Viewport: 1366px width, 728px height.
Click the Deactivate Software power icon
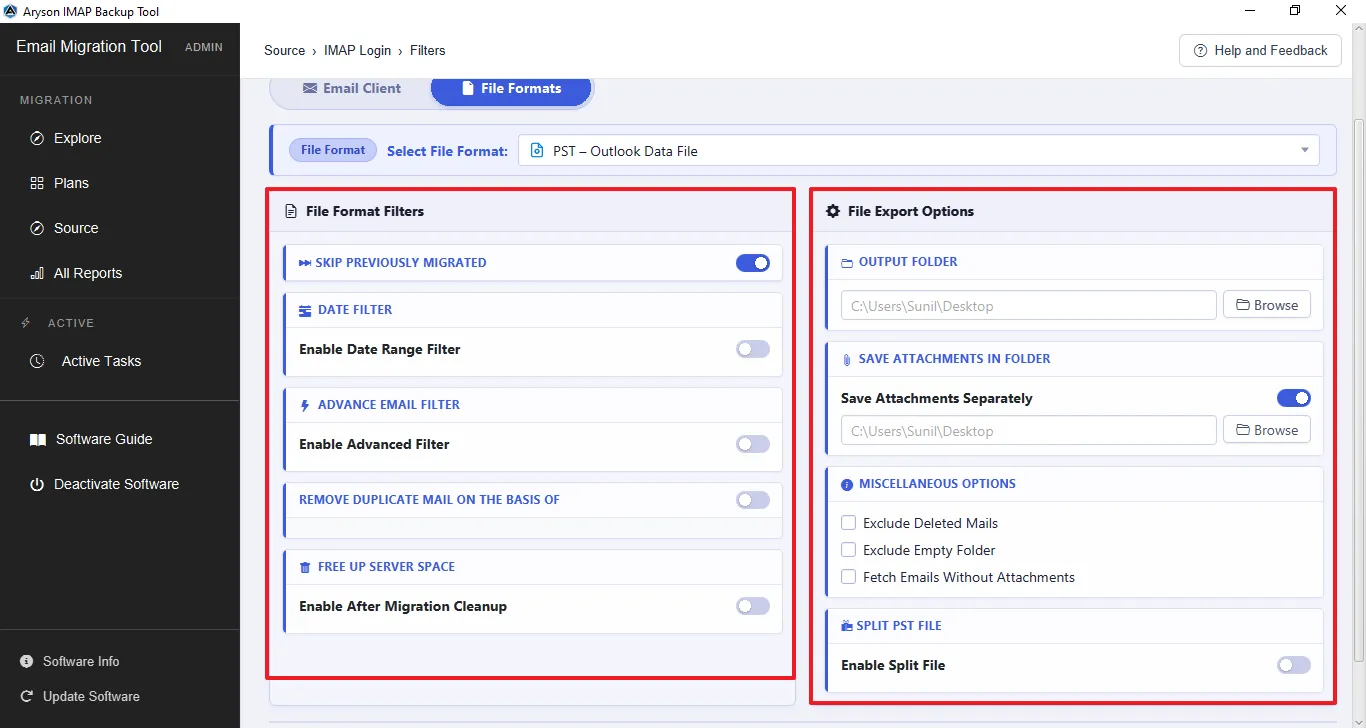pos(37,484)
